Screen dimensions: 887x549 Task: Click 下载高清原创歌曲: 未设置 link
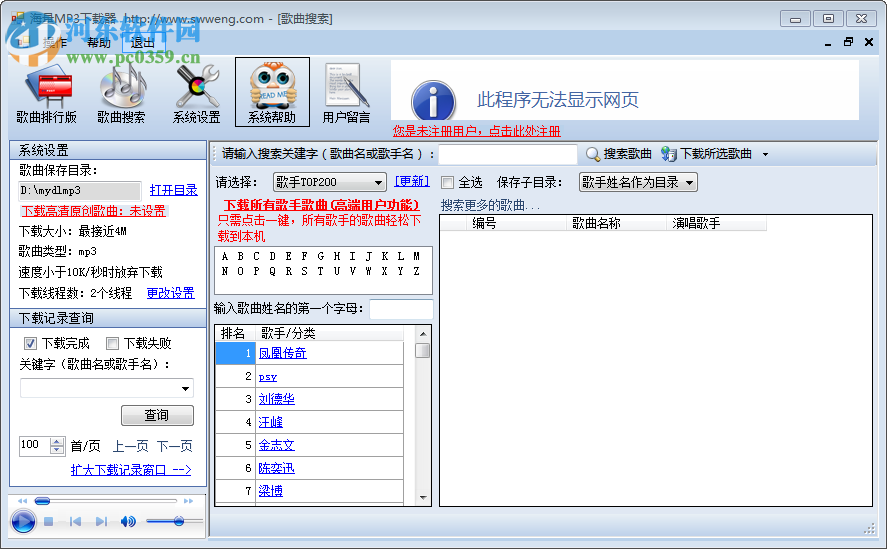pos(93,211)
